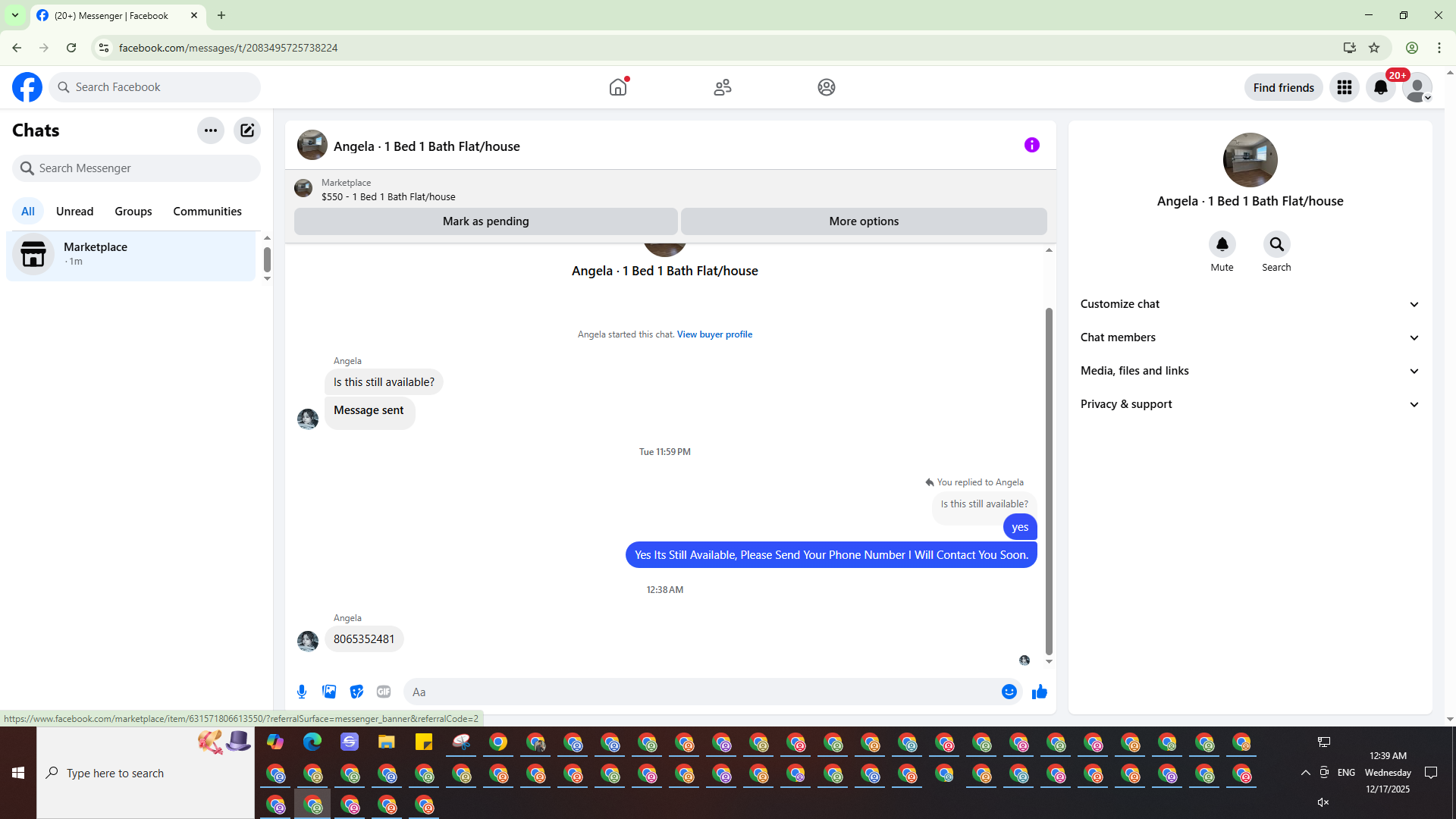Open Facebook notifications bell
Screen dimensions: 1456x819
pos(1380,87)
